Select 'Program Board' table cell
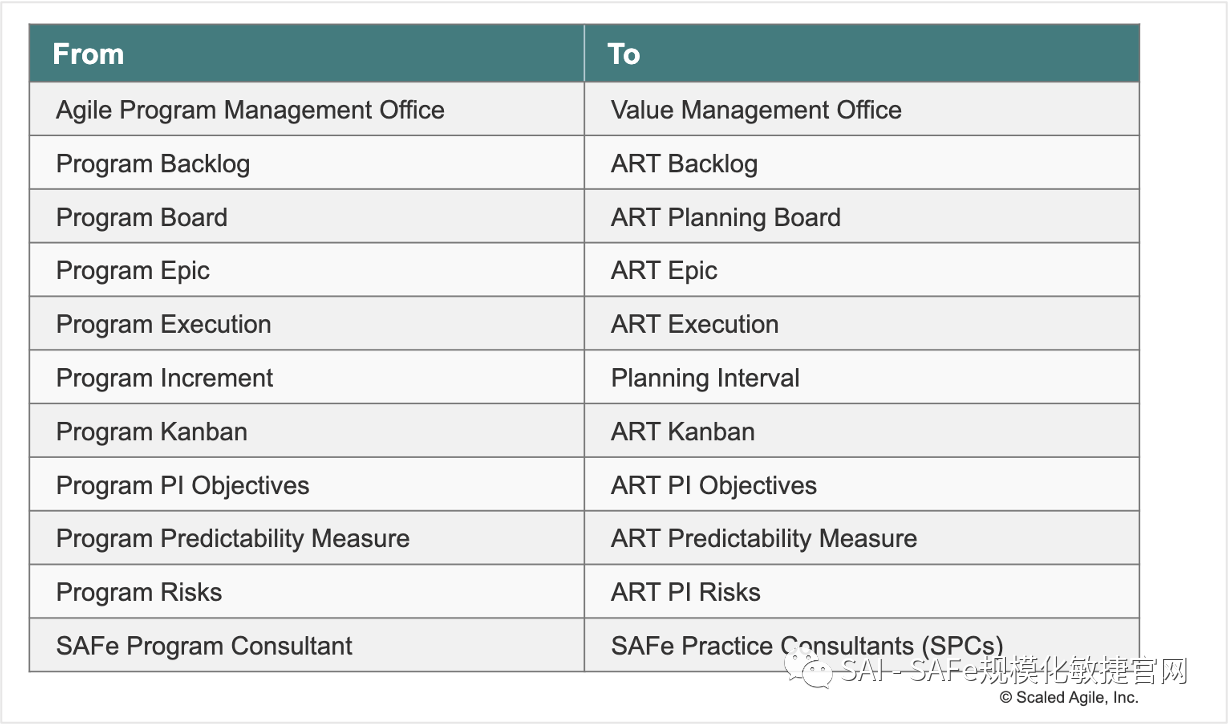This screenshot has height=724, width=1228. pos(142,218)
